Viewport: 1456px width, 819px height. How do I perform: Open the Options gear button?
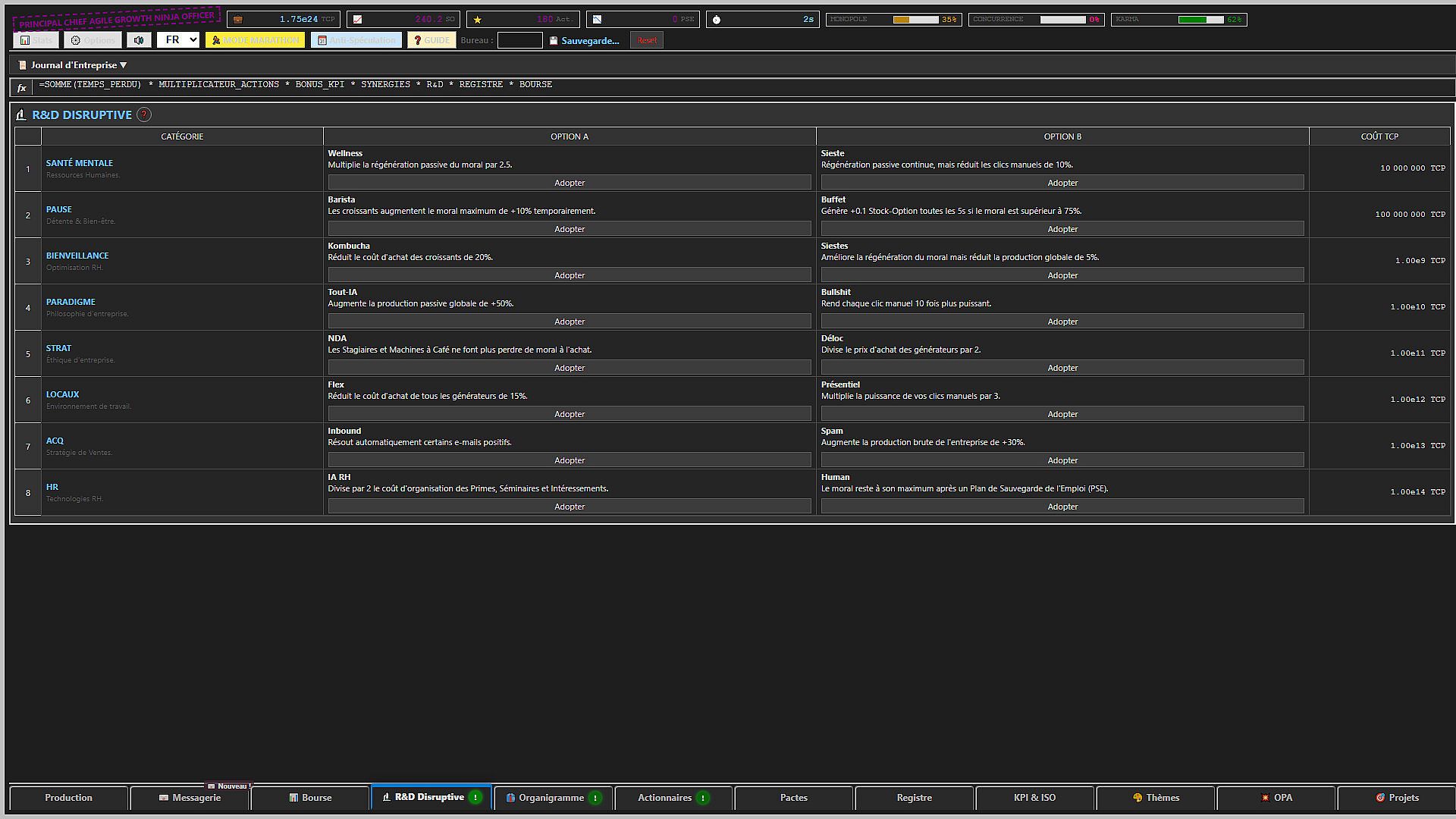(93, 40)
